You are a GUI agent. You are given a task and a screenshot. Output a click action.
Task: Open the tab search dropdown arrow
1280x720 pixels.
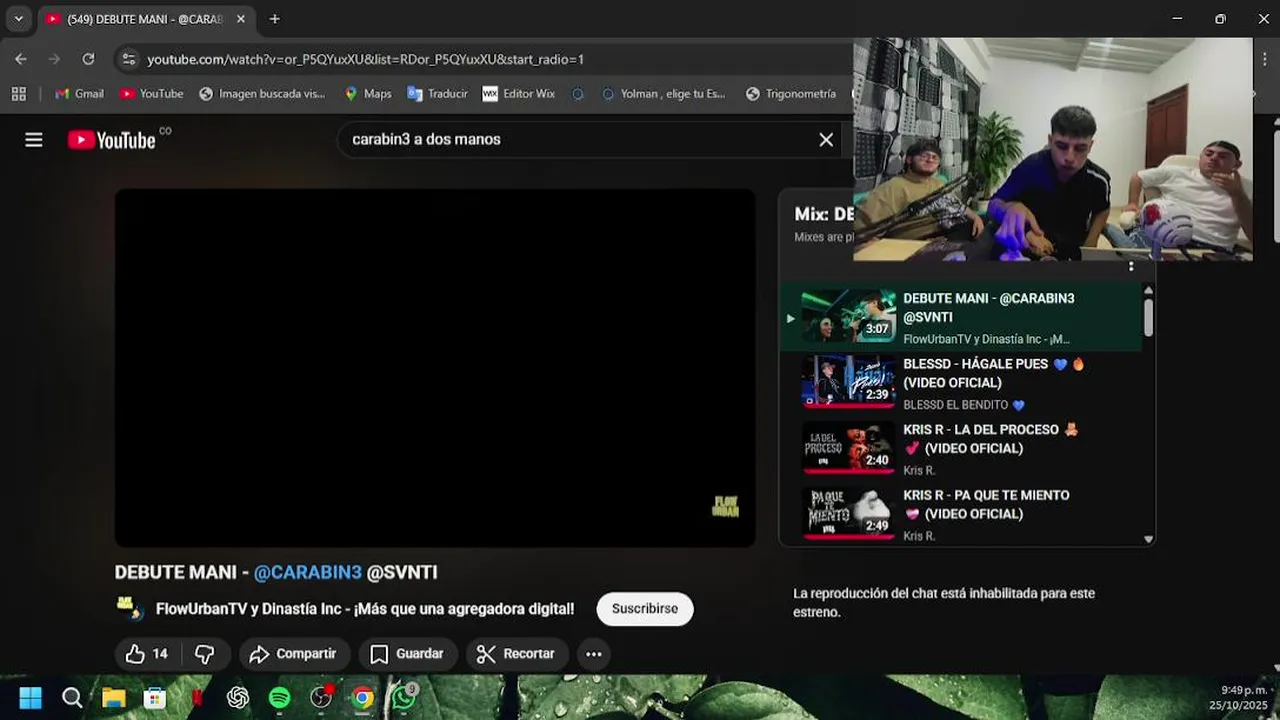(18, 19)
